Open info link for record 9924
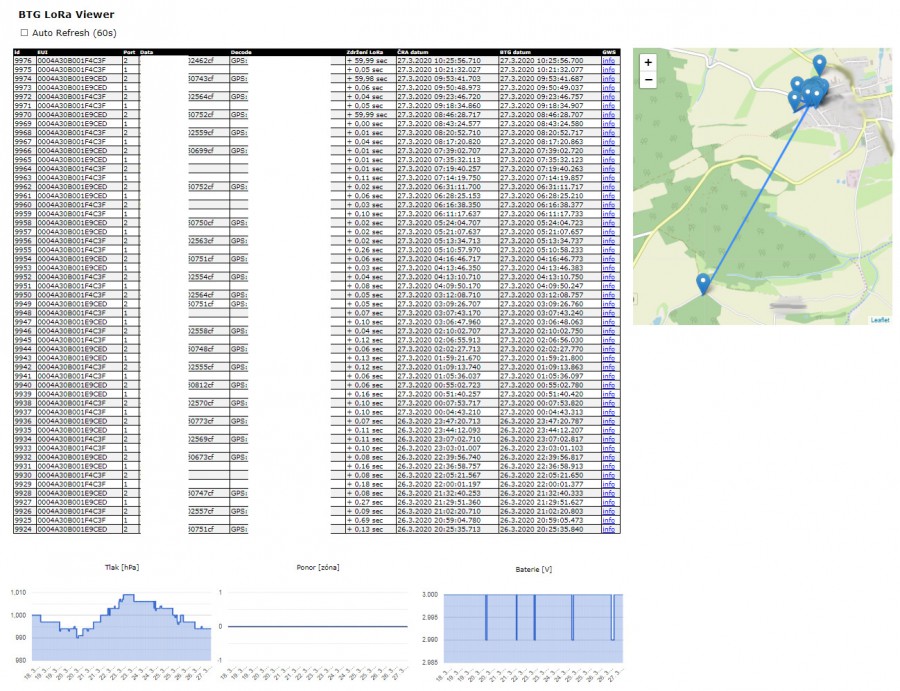 pos(608,529)
